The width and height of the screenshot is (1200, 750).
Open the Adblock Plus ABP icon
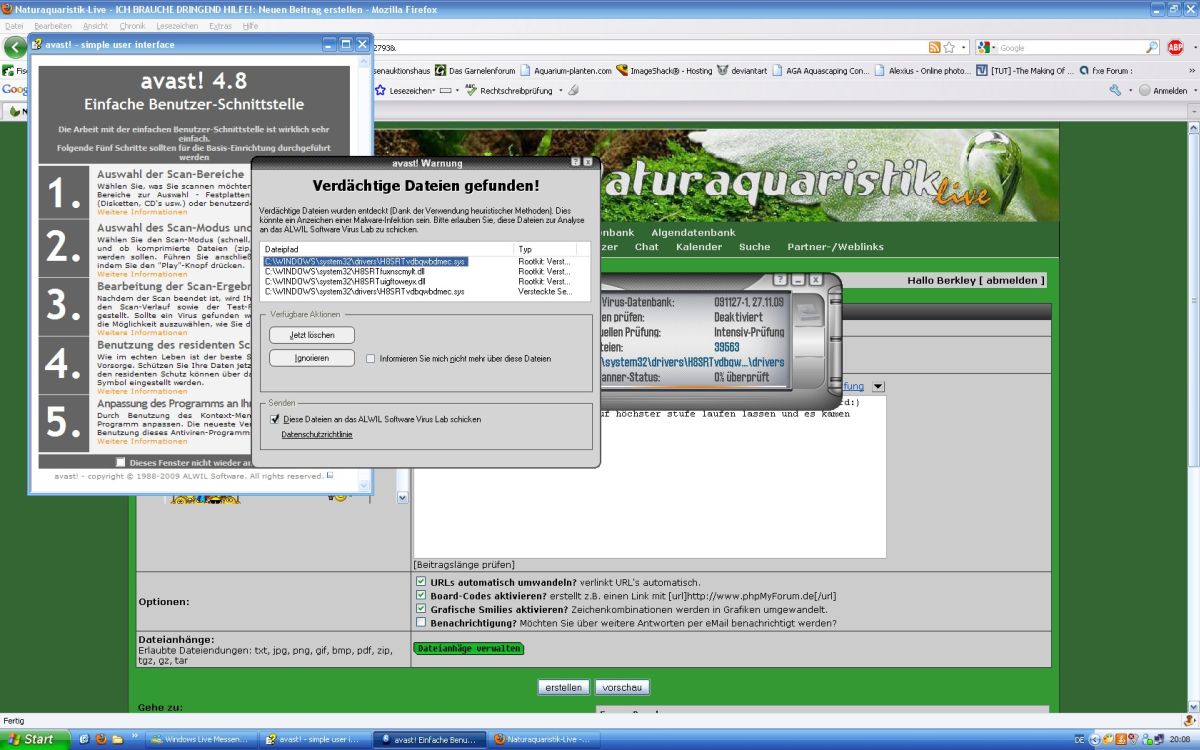(x=1175, y=47)
